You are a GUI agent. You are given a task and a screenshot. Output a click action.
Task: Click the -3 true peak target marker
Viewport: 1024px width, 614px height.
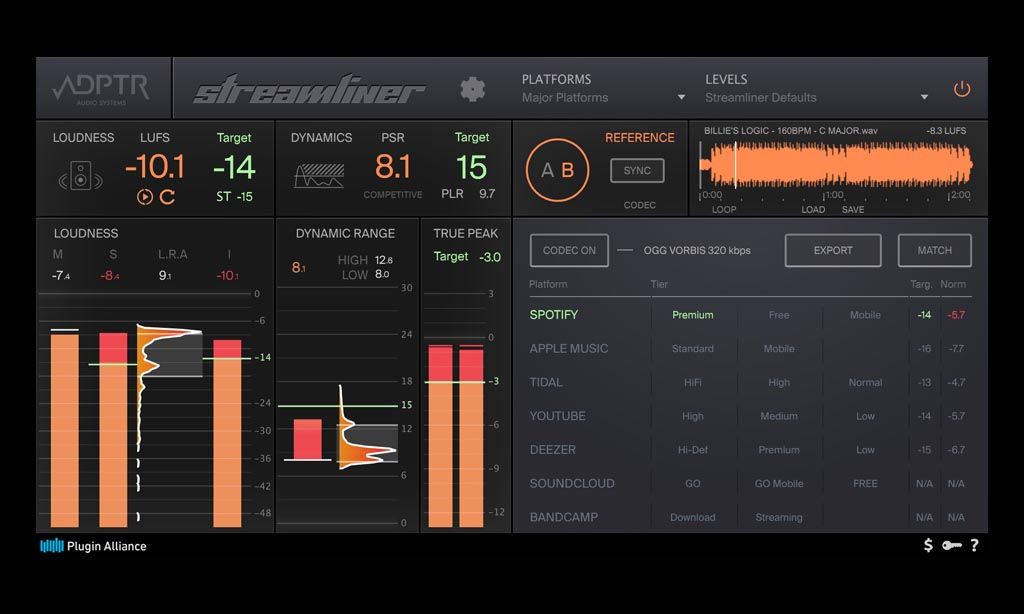tap(494, 381)
